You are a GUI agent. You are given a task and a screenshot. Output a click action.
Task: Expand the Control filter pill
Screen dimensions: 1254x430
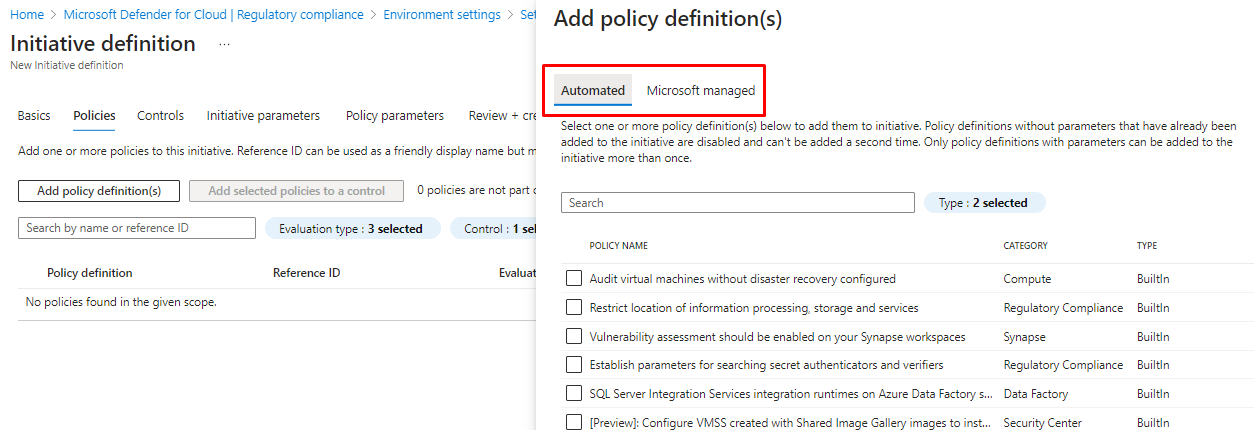coord(494,229)
